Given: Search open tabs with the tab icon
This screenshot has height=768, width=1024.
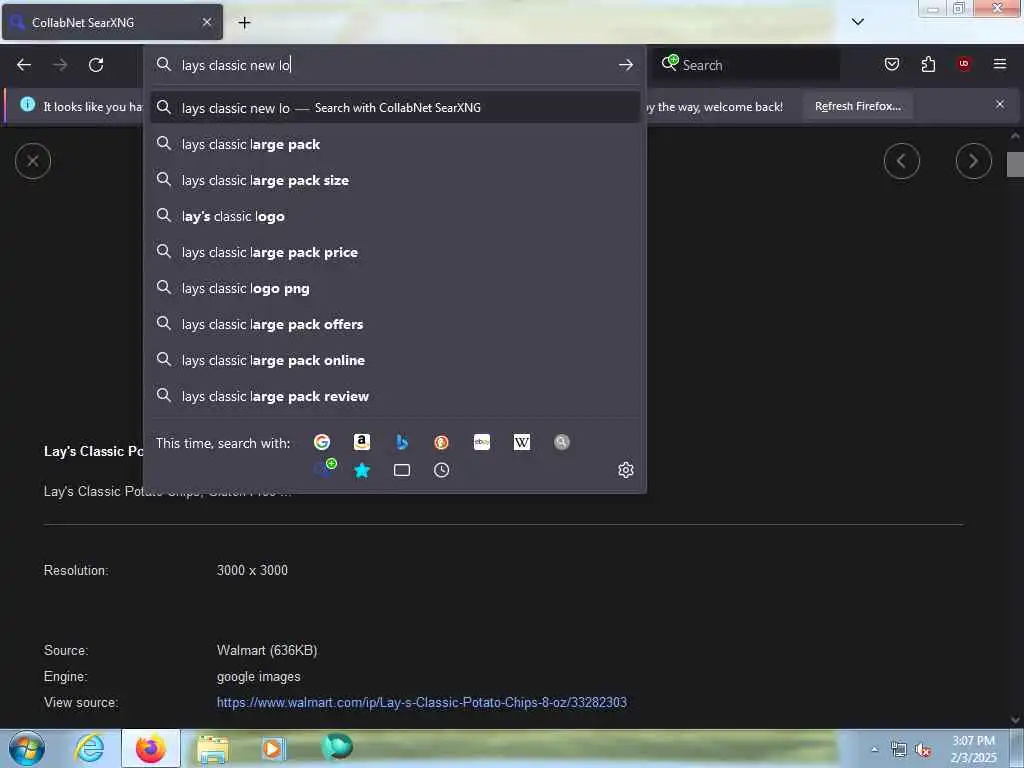Looking at the screenshot, I should tap(402, 470).
